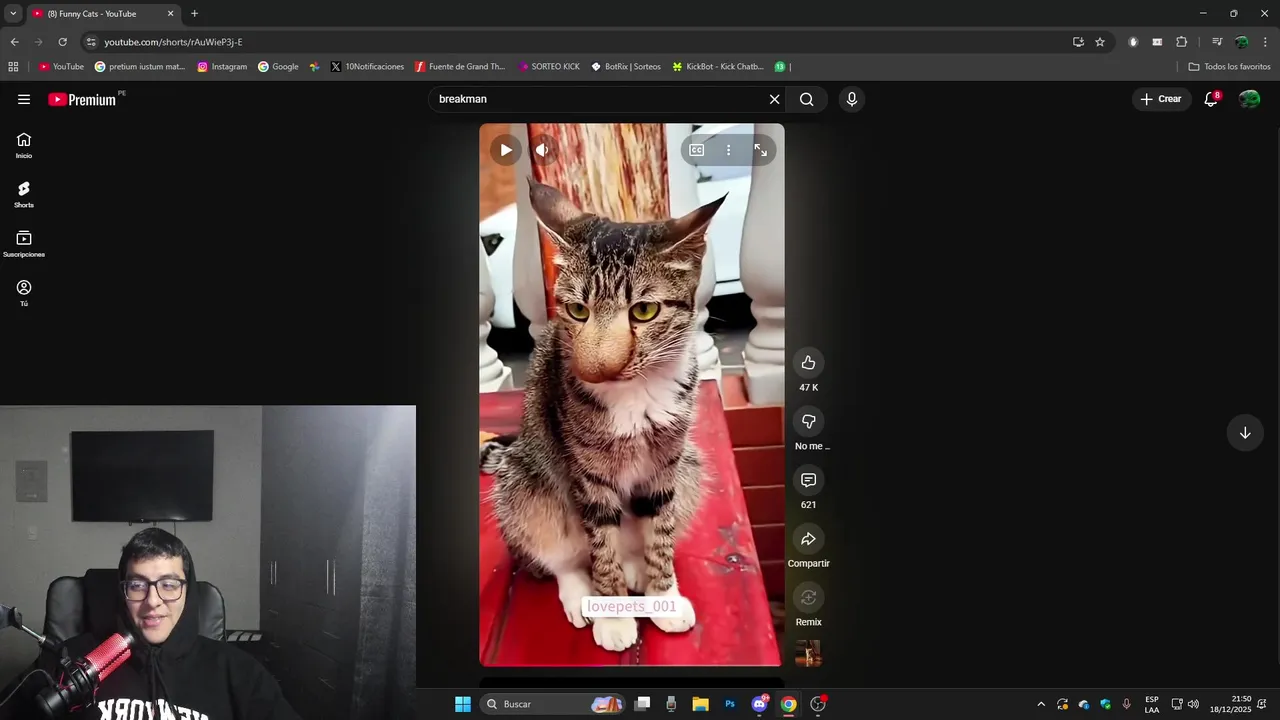Open Chrome extensions puzzle menu
1280x720 pixels.
point(1182,42)
